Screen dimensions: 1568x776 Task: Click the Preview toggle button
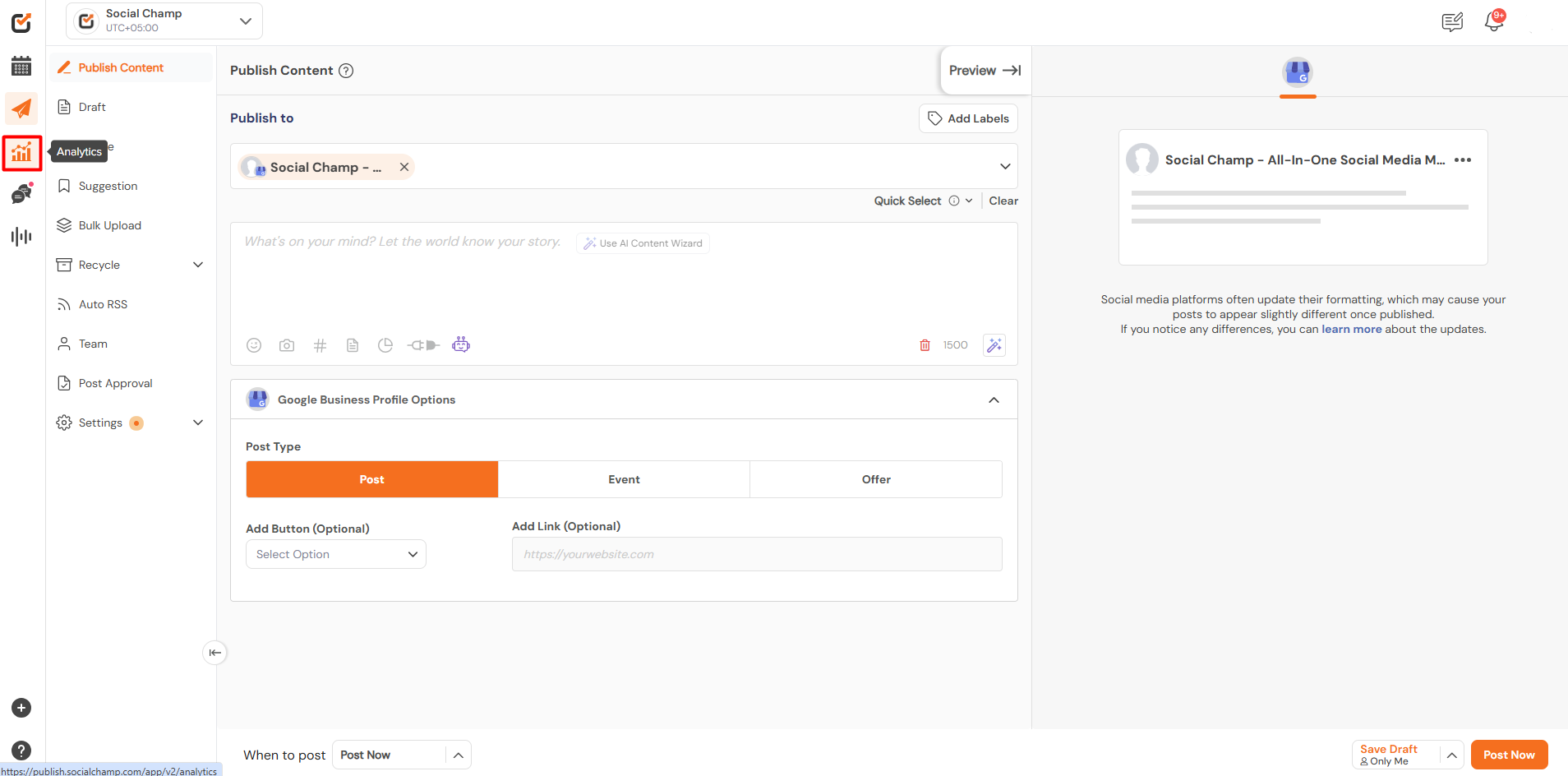pos(985,71)
